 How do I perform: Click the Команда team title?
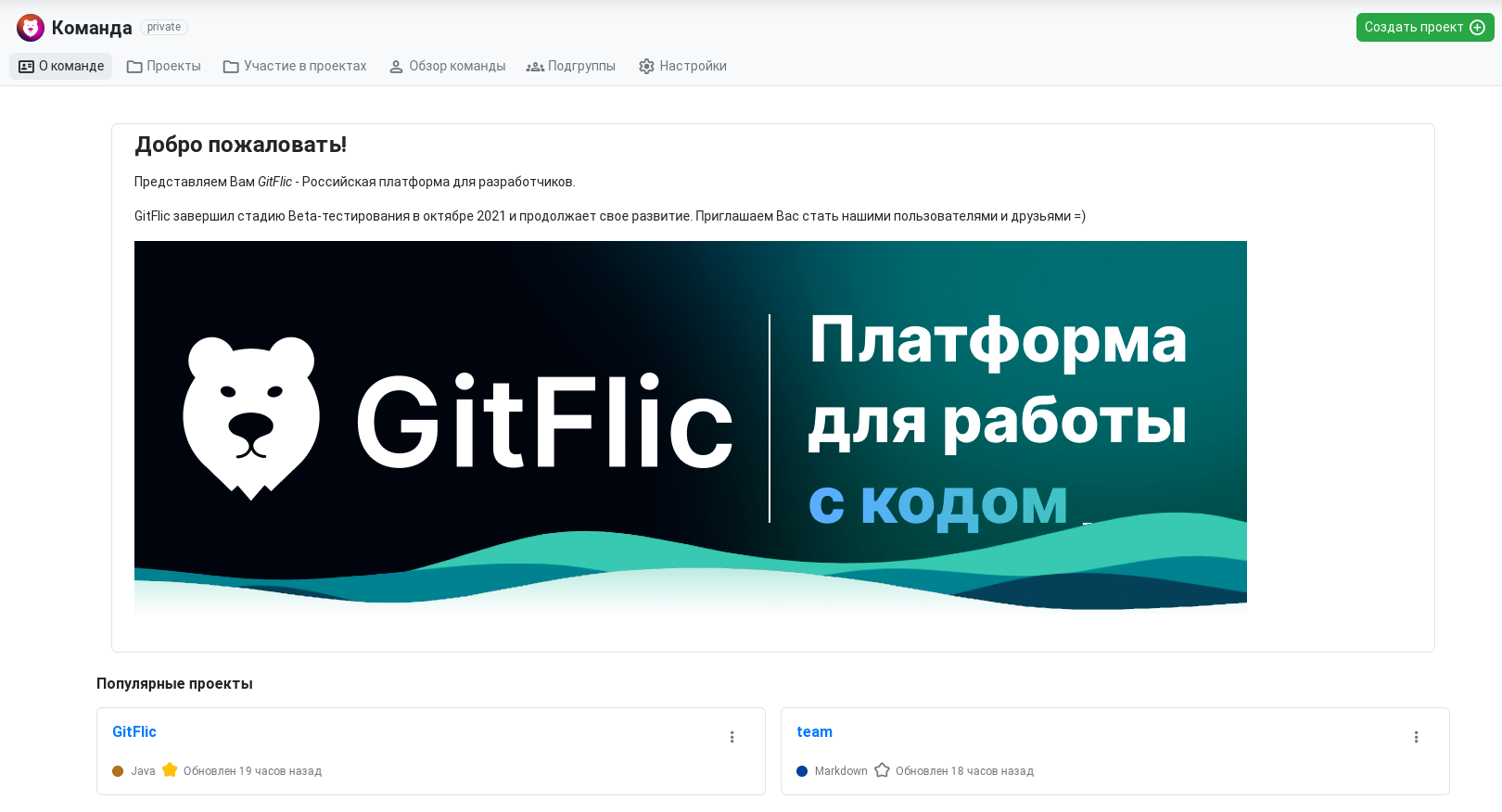[92, 28]
